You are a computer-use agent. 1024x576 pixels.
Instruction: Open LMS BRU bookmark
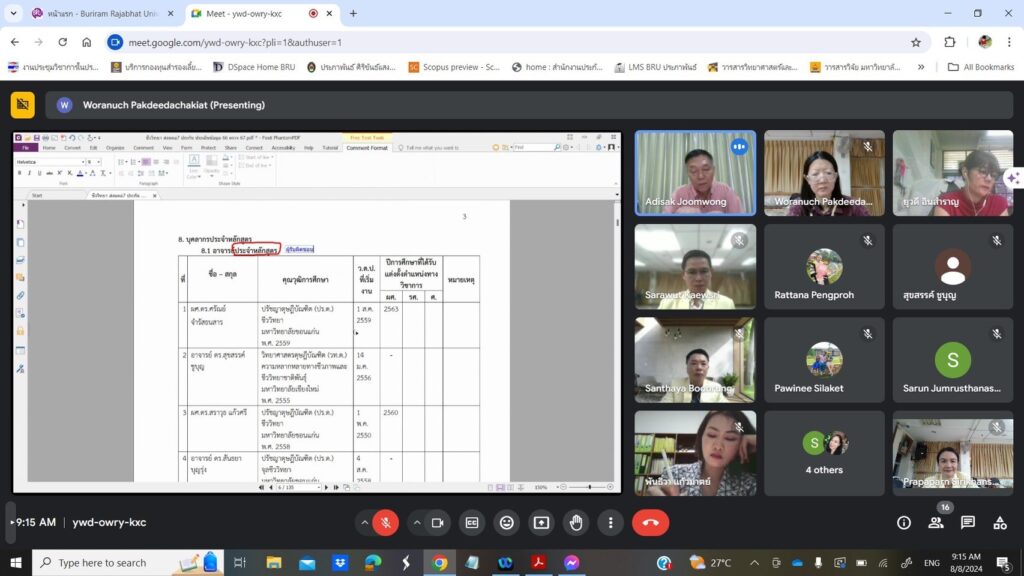[x=655, y=67]
